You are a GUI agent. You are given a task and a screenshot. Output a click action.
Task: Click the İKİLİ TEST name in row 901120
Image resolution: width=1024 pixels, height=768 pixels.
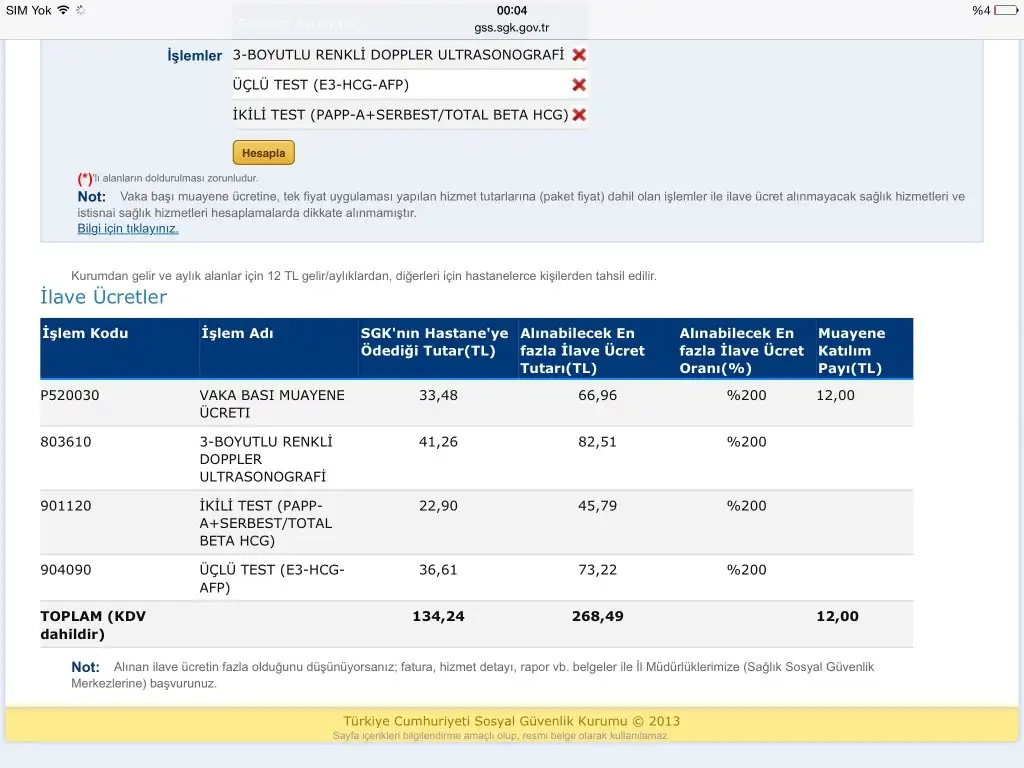pos(266,523)
